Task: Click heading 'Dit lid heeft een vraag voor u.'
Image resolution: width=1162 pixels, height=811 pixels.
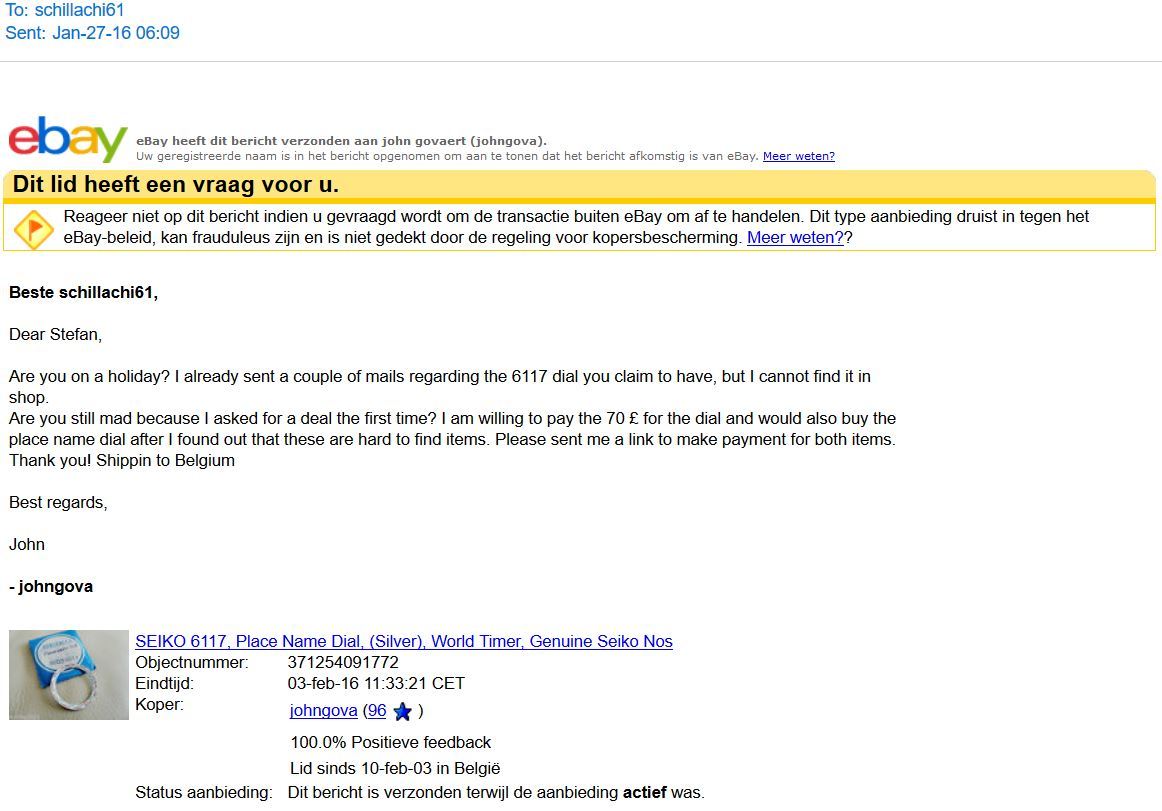Action: tap(176, 185)
